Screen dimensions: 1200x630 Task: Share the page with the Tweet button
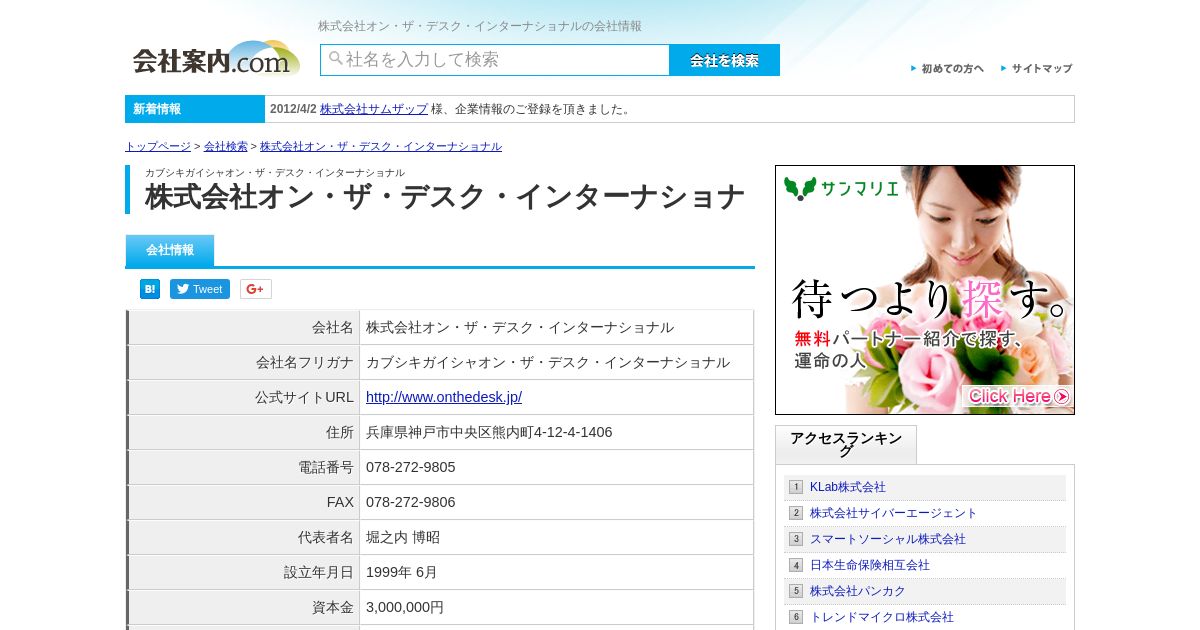point(200,289)
